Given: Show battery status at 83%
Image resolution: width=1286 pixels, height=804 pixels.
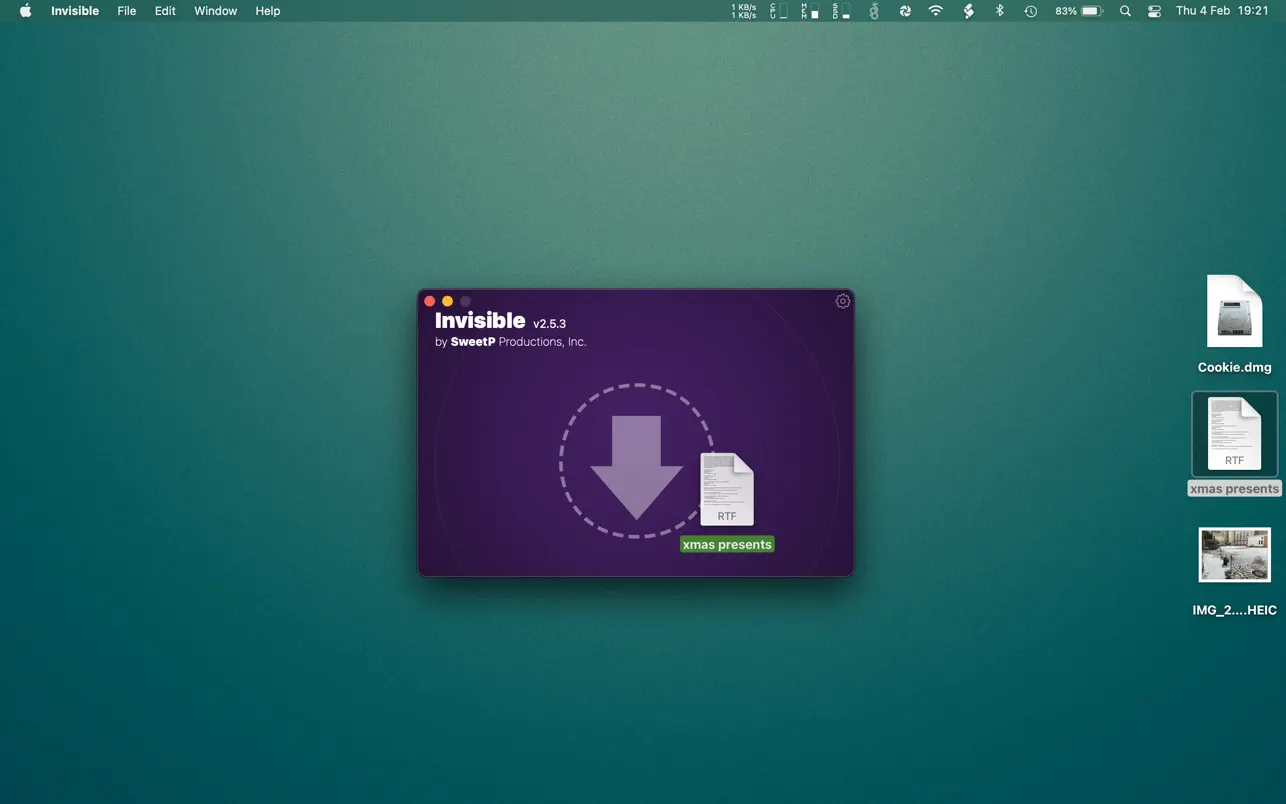Looking at the screenshot, I should pos(1078,11).
